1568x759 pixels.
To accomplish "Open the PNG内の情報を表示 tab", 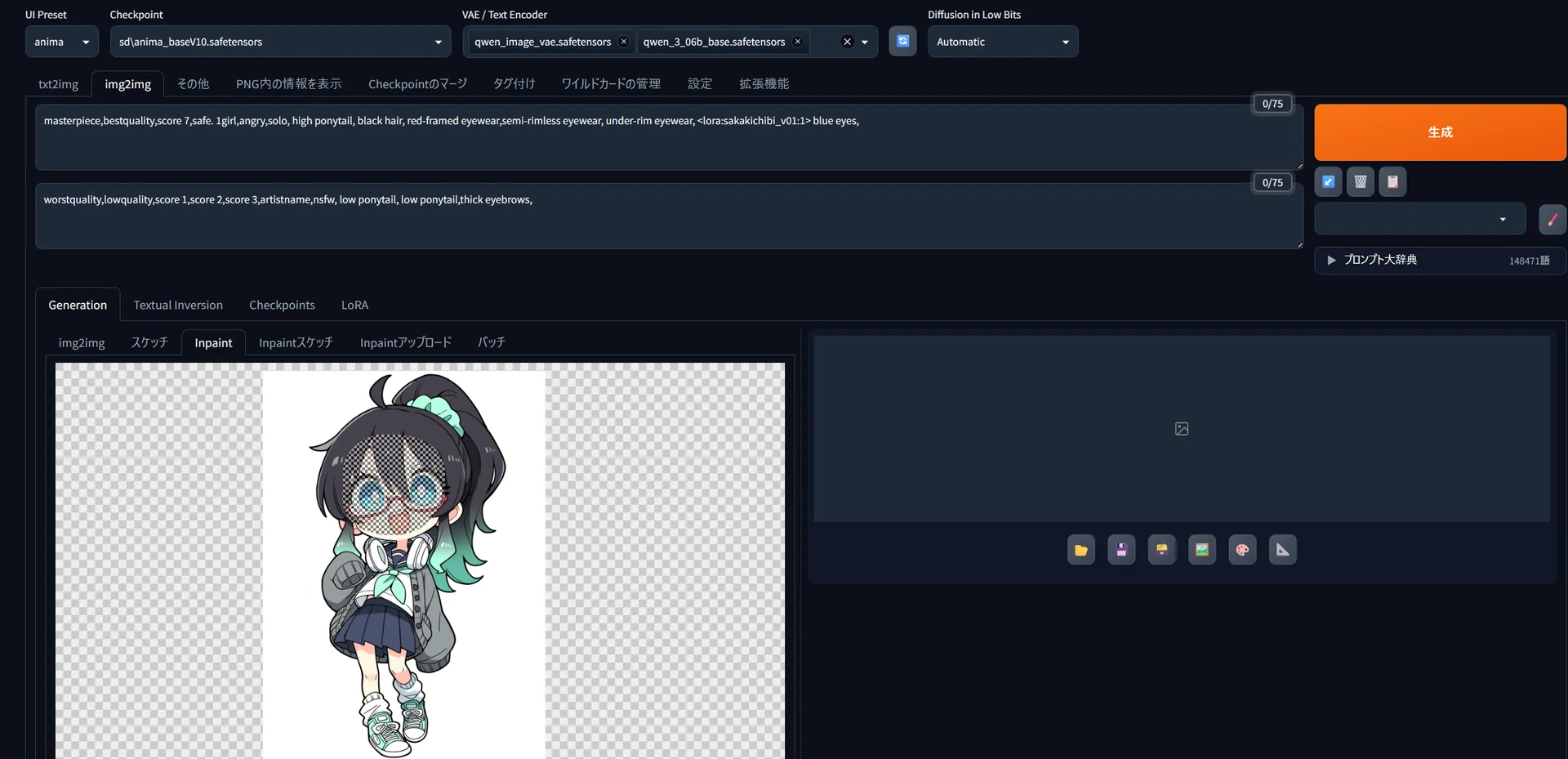I will click(x=289, y=84).
